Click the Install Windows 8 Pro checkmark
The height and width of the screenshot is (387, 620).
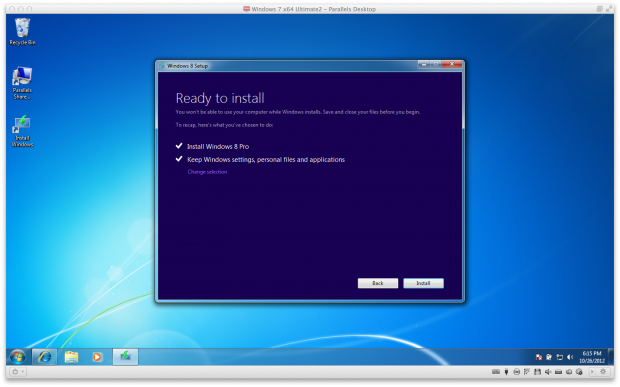click(179, 146)
